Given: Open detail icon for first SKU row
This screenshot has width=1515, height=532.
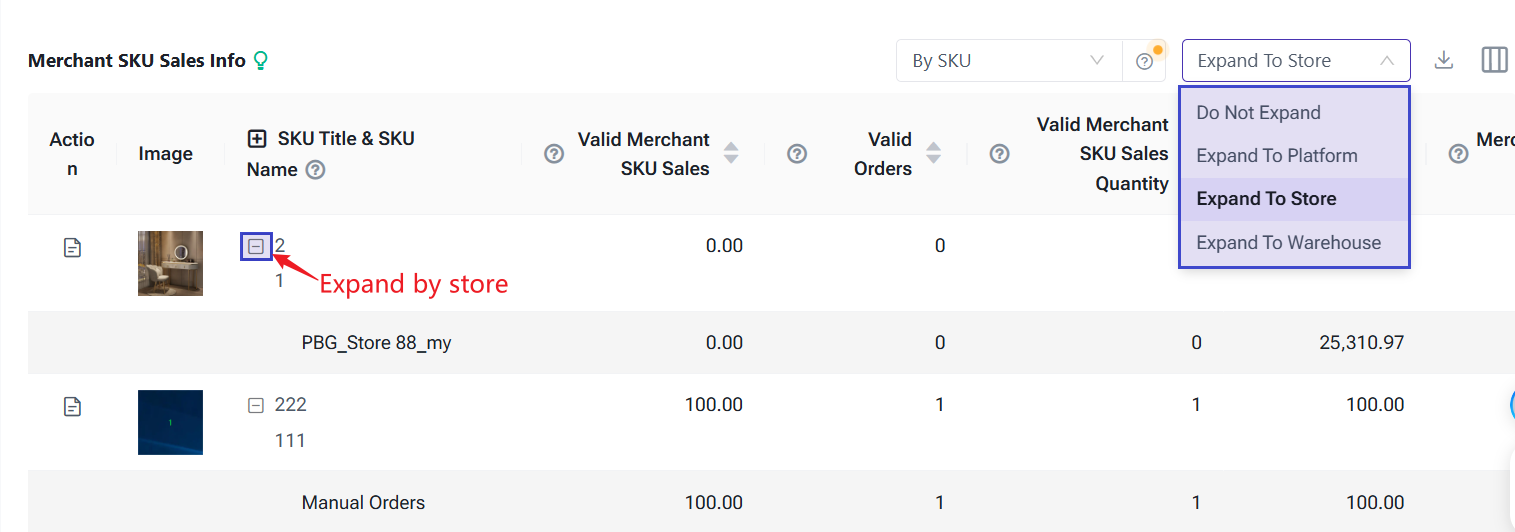Looking at the screenshot, I should click(72, 247).
